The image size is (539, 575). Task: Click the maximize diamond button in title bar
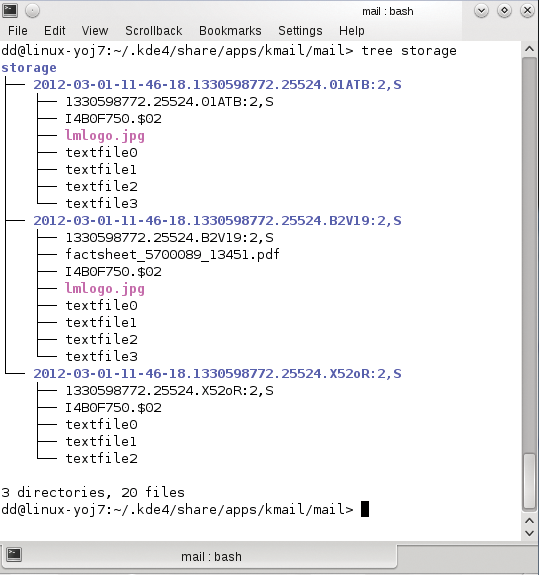click(x=504, y=11)
